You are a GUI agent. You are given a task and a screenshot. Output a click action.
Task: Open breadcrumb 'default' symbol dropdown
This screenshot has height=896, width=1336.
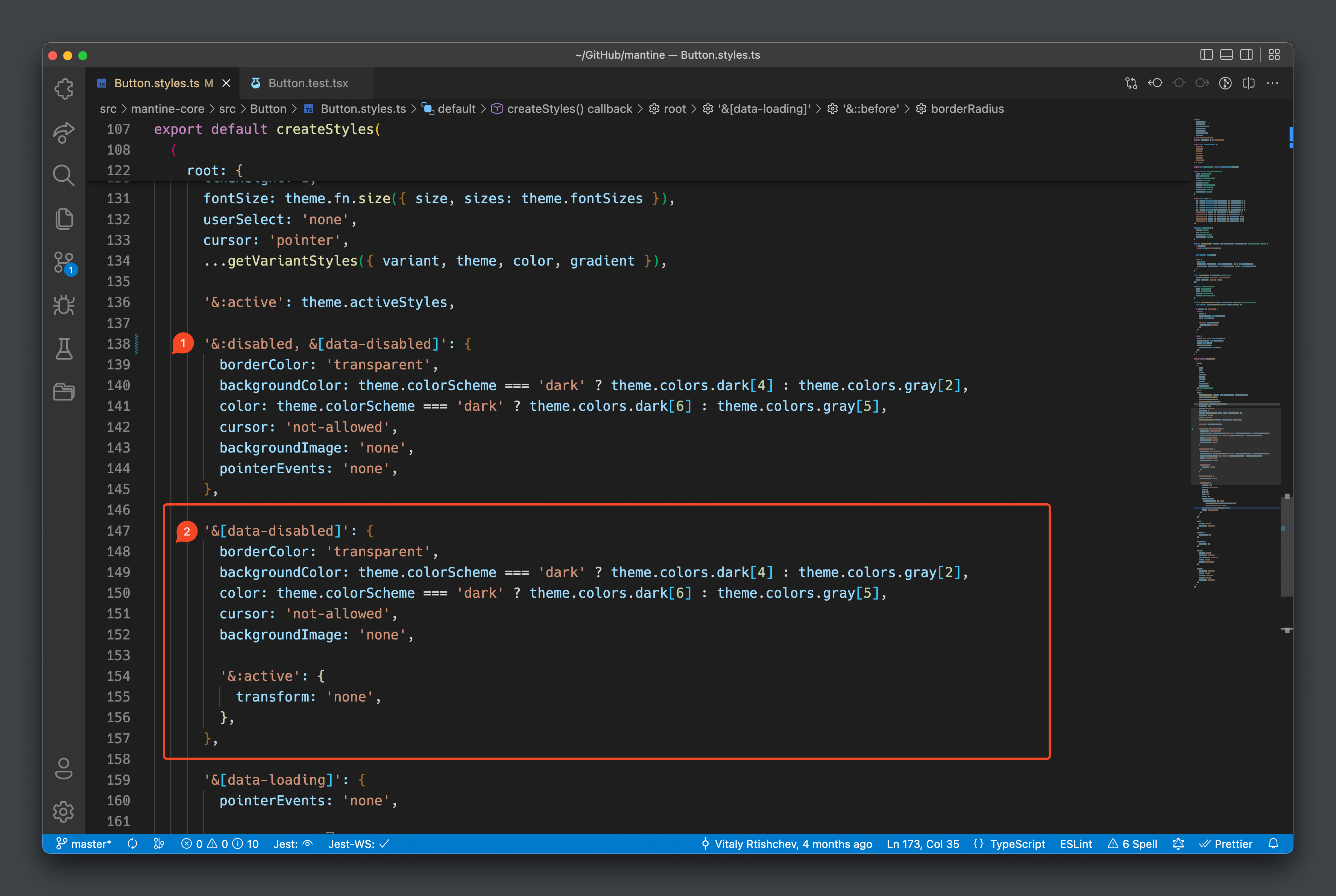point(449,109)
